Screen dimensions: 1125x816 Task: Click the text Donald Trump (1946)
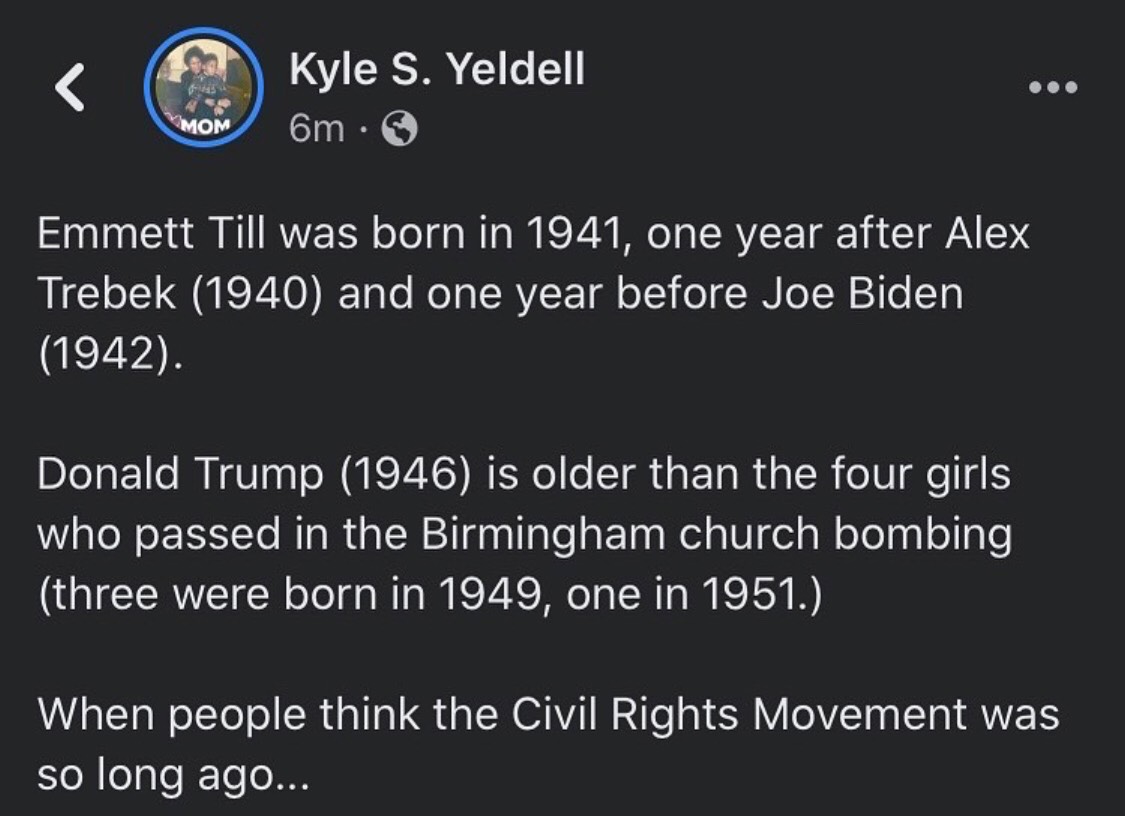pos(254,475)
